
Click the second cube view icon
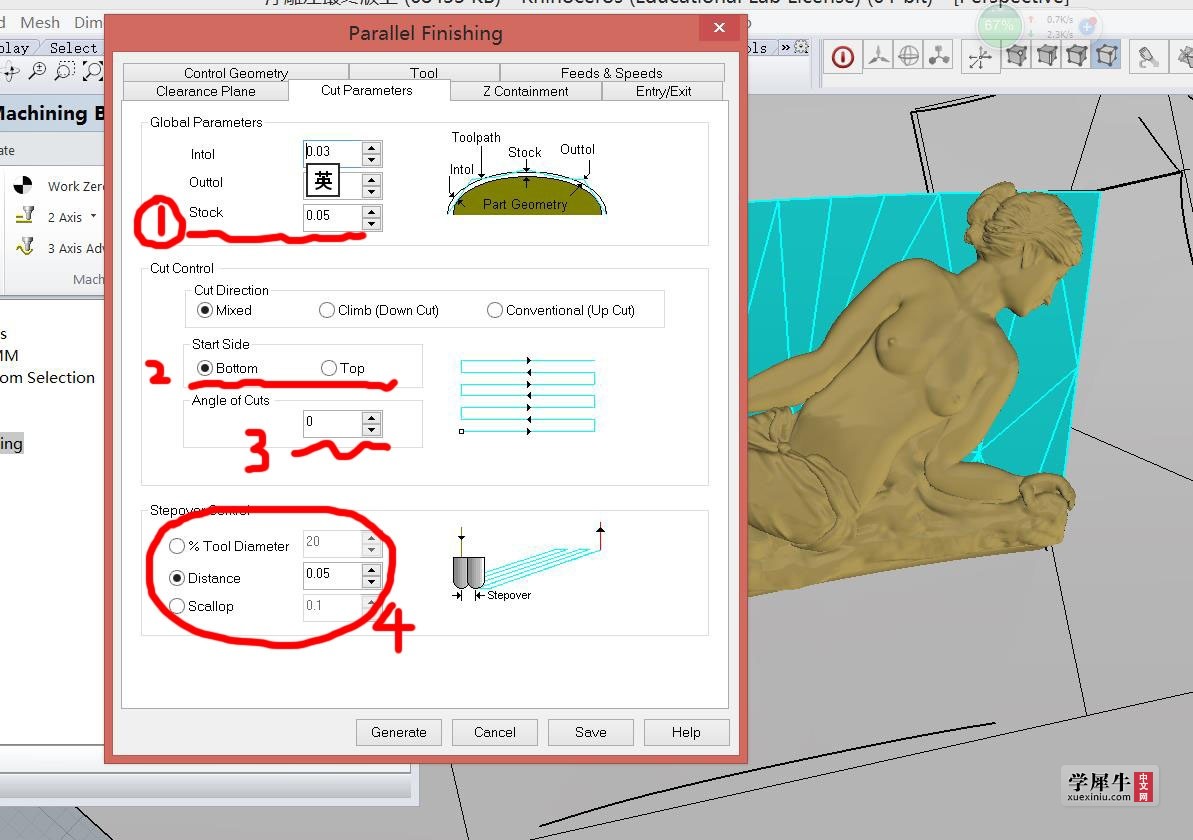[1047, 56]
